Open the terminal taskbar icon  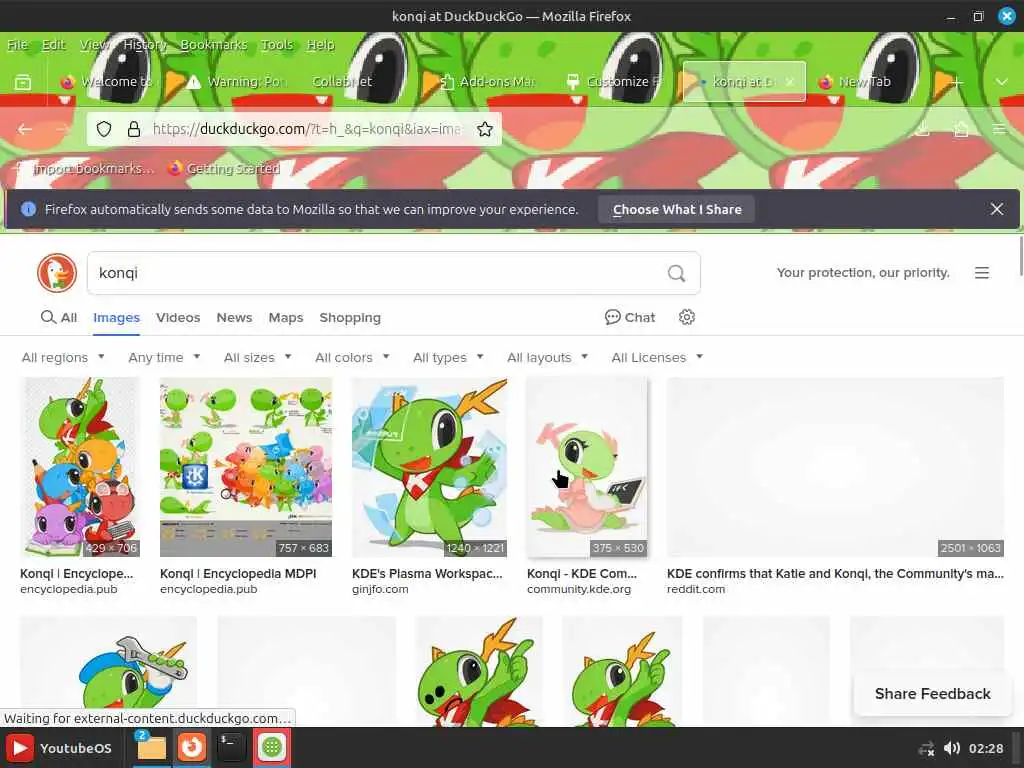(231, 747)
